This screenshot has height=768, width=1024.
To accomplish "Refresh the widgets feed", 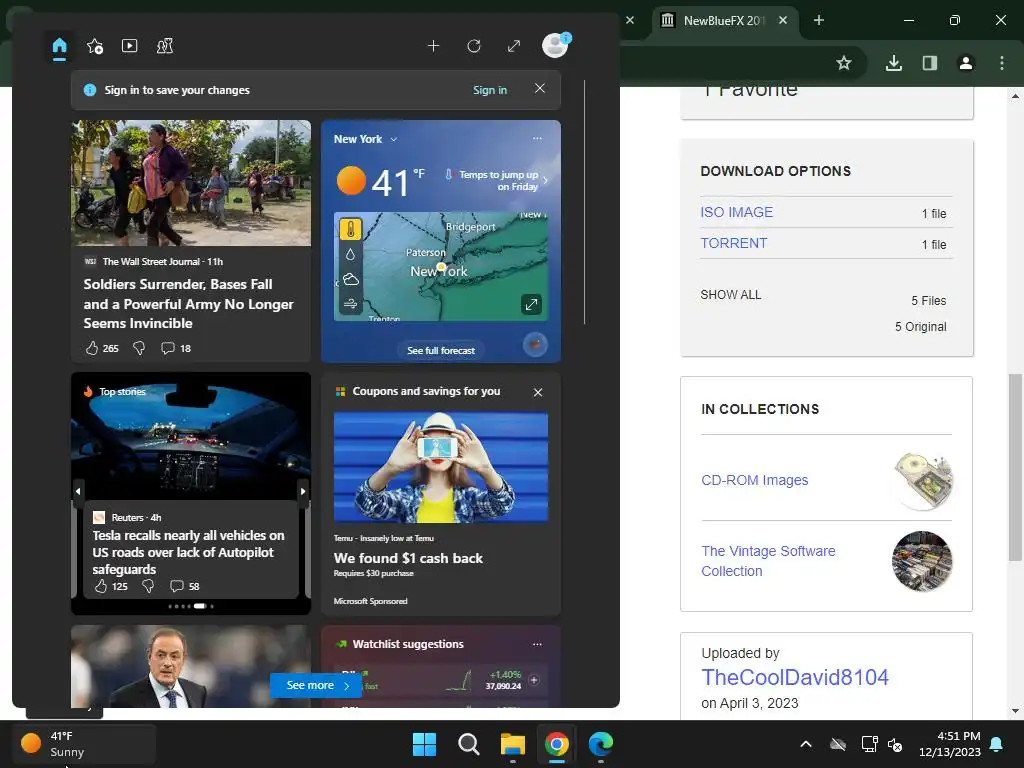I will (474, 46).
